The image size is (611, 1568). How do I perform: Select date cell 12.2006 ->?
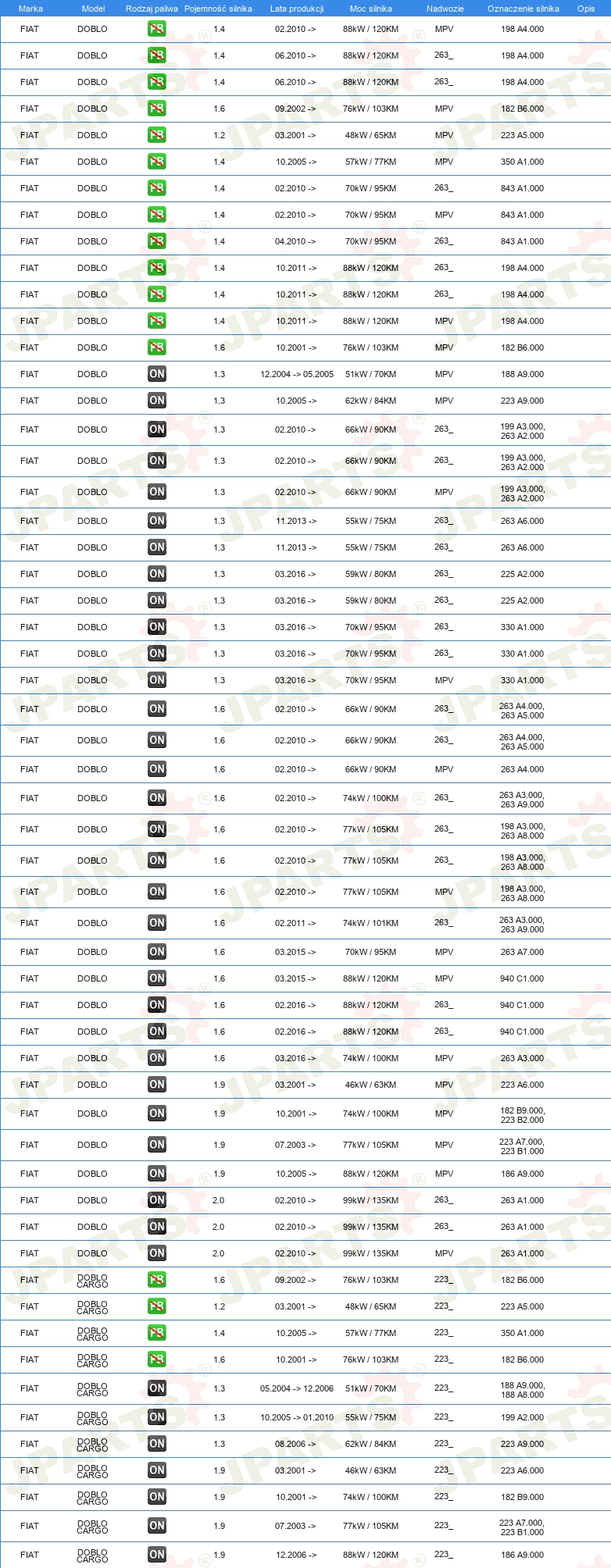[296, 1555]
